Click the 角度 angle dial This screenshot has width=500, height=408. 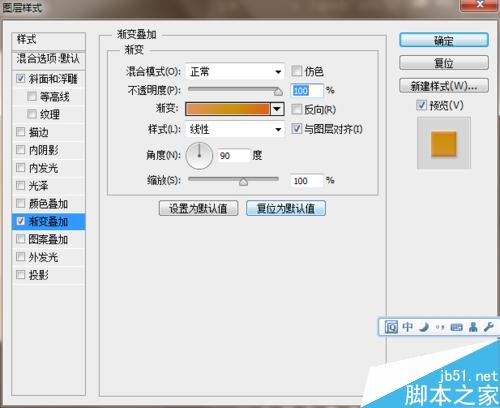coord(199,156)
